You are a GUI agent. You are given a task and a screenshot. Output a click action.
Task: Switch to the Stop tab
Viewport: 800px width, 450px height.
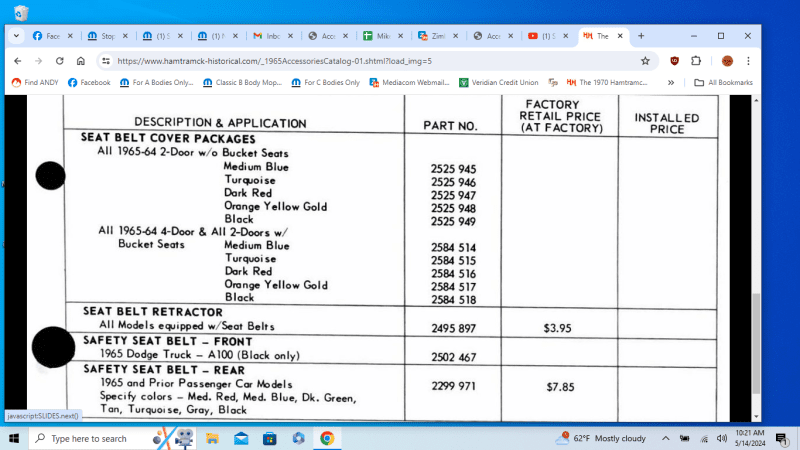(108, 36)
